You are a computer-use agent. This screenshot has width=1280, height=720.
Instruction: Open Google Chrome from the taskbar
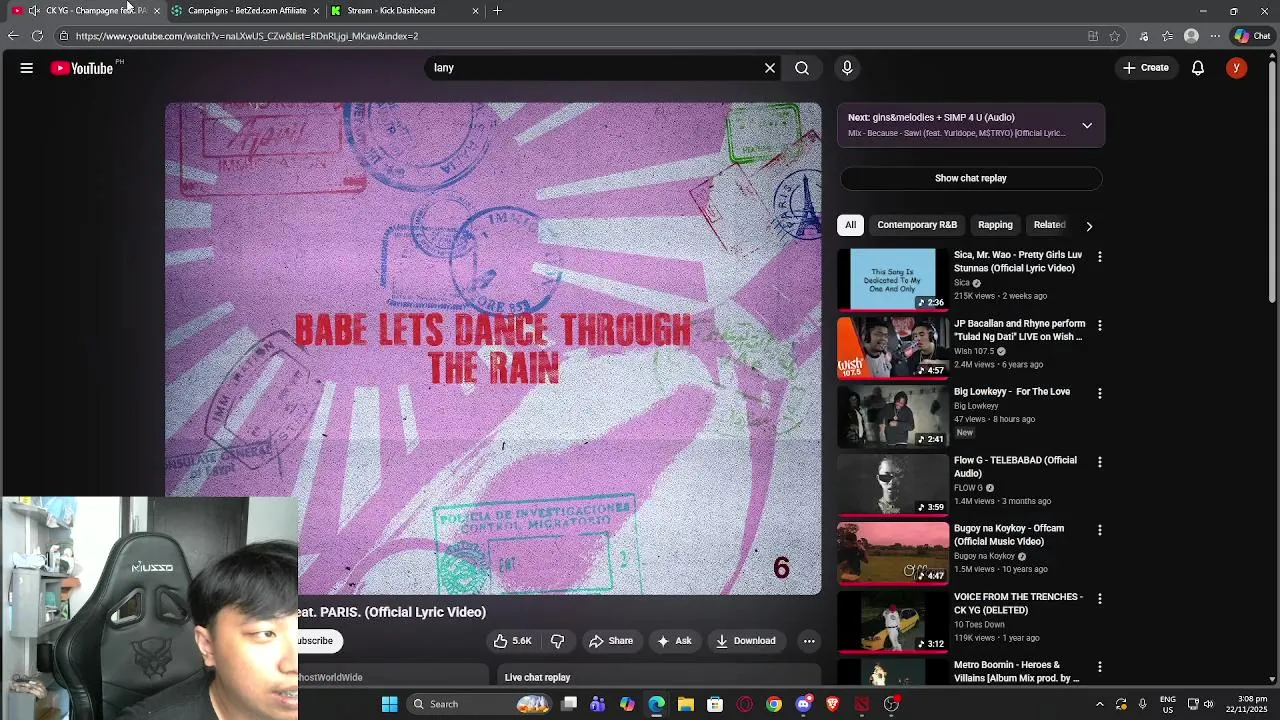[774, 704]
